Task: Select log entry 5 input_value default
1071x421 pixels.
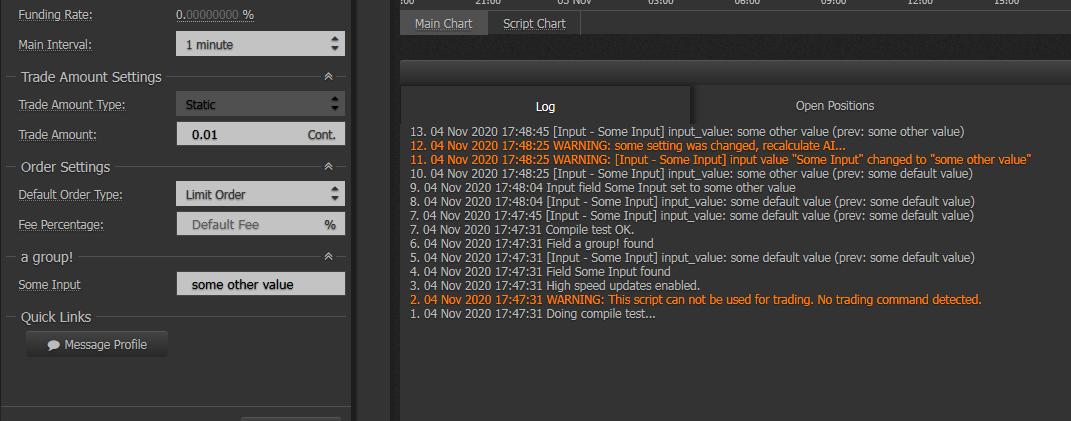Action: point(692,258)
